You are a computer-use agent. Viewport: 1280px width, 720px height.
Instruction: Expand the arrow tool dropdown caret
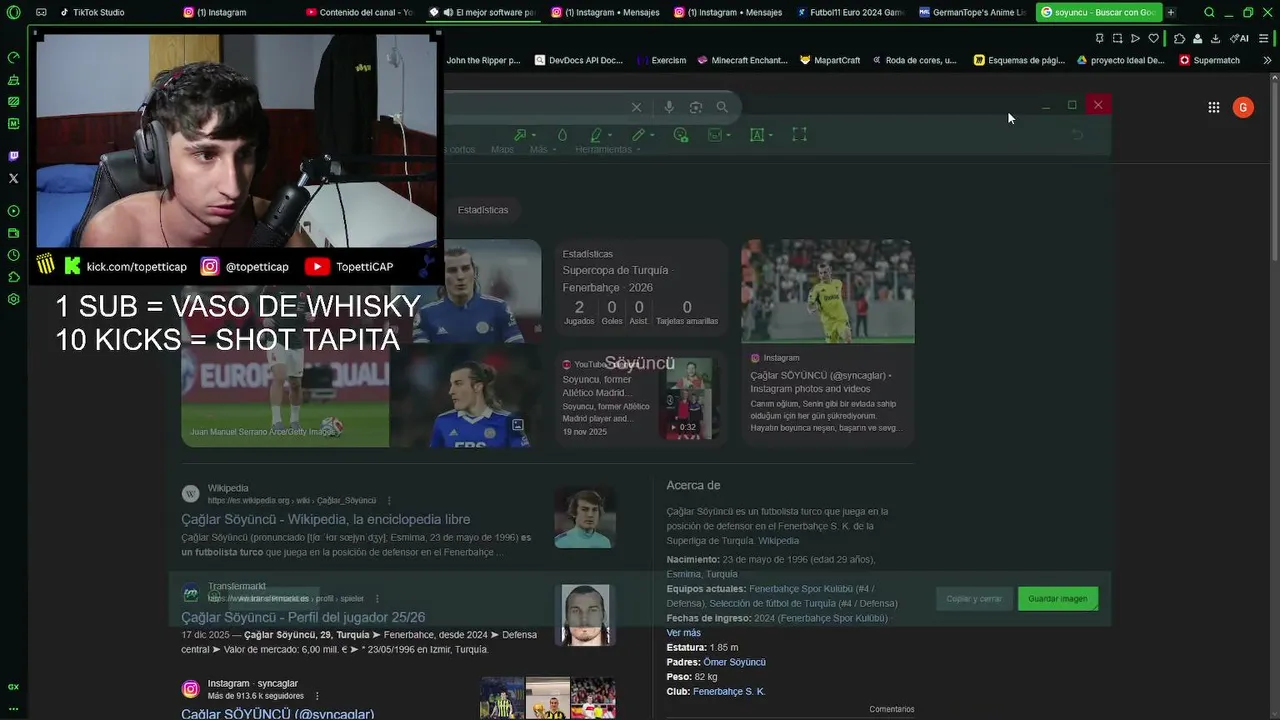tap(534, 136)
